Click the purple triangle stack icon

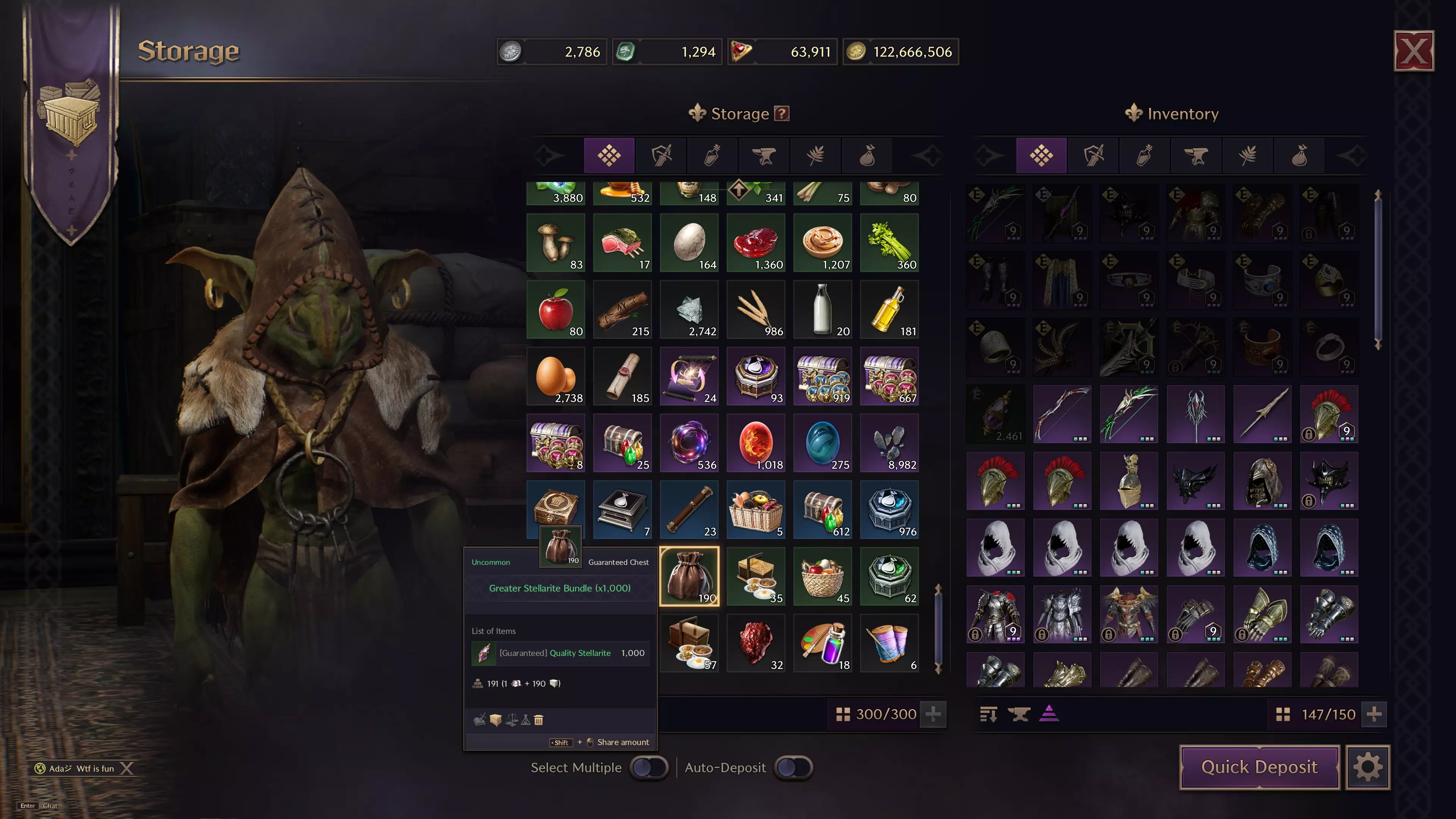[1049, 714]
